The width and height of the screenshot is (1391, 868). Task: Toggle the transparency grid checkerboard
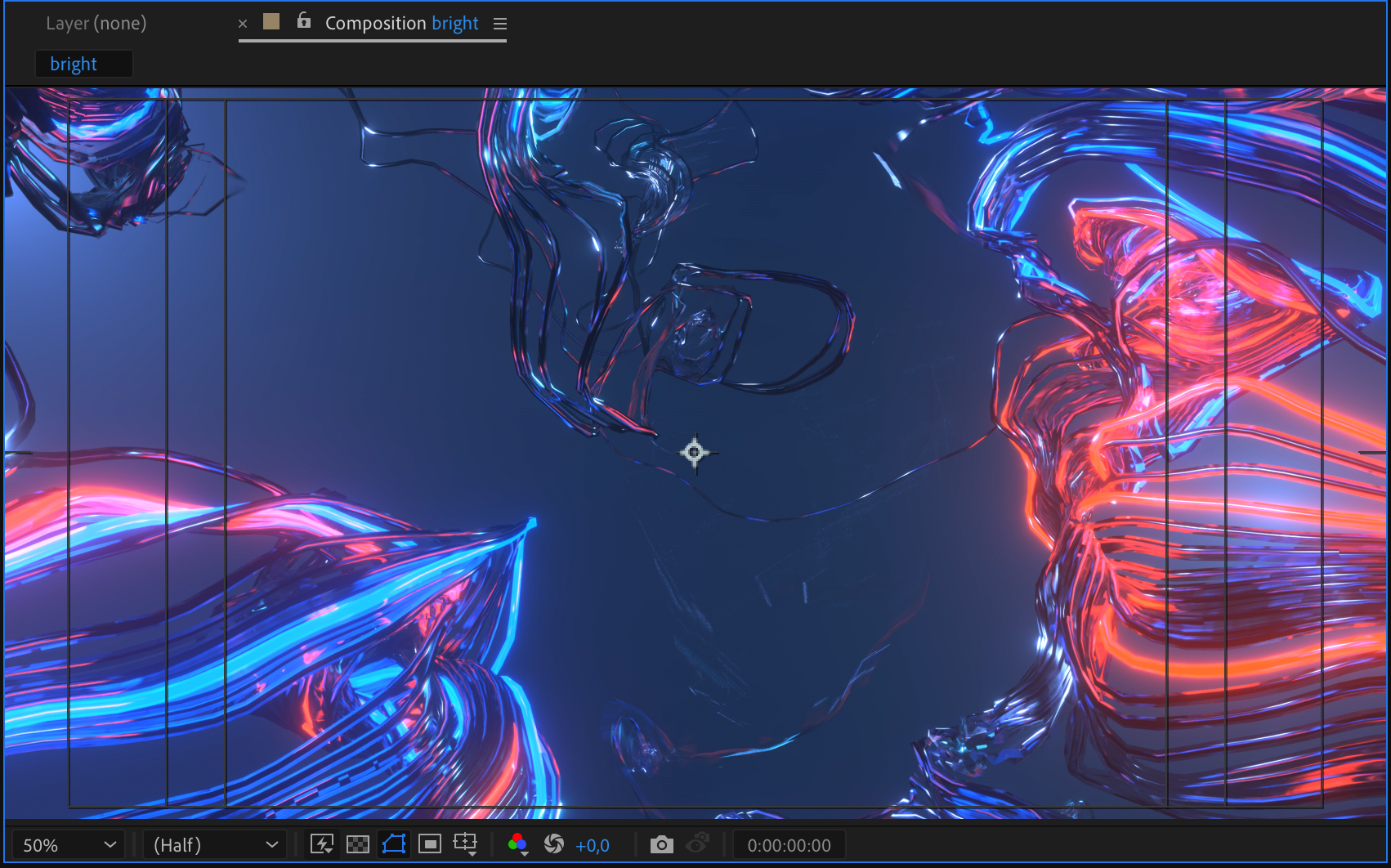click(358, 844)
